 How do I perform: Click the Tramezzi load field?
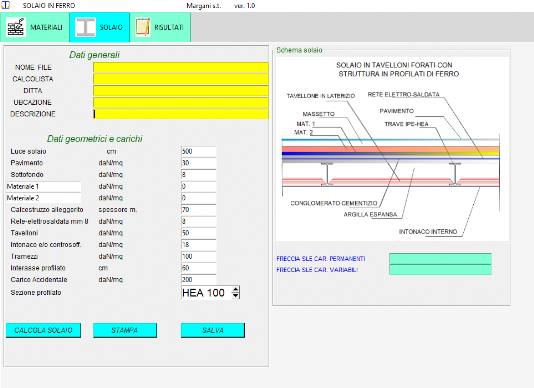coord(199,256)
